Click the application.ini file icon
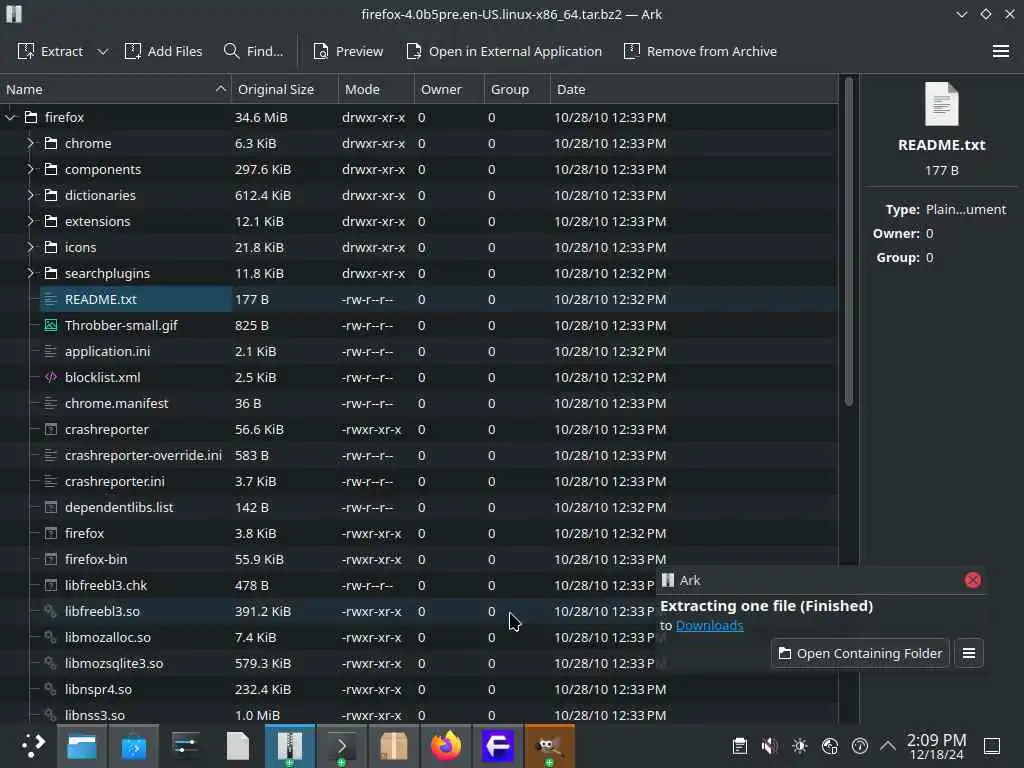This screenshot has height=768, width=1024. pyautogui.click(x=51, y=351)
